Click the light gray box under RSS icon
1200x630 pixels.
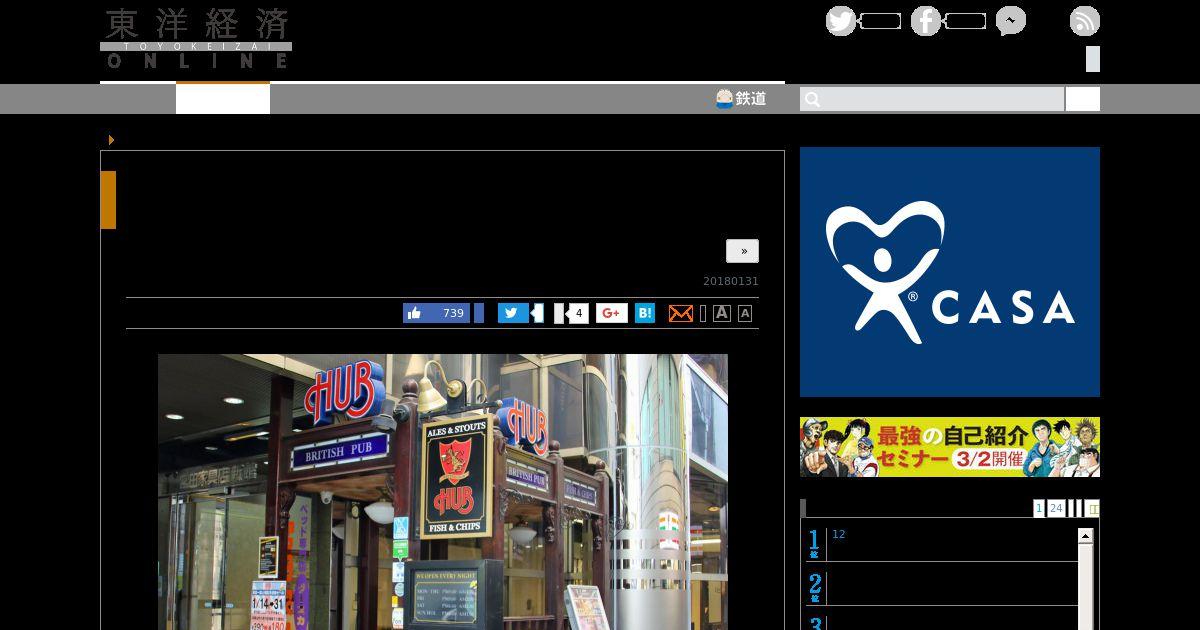1093,59
